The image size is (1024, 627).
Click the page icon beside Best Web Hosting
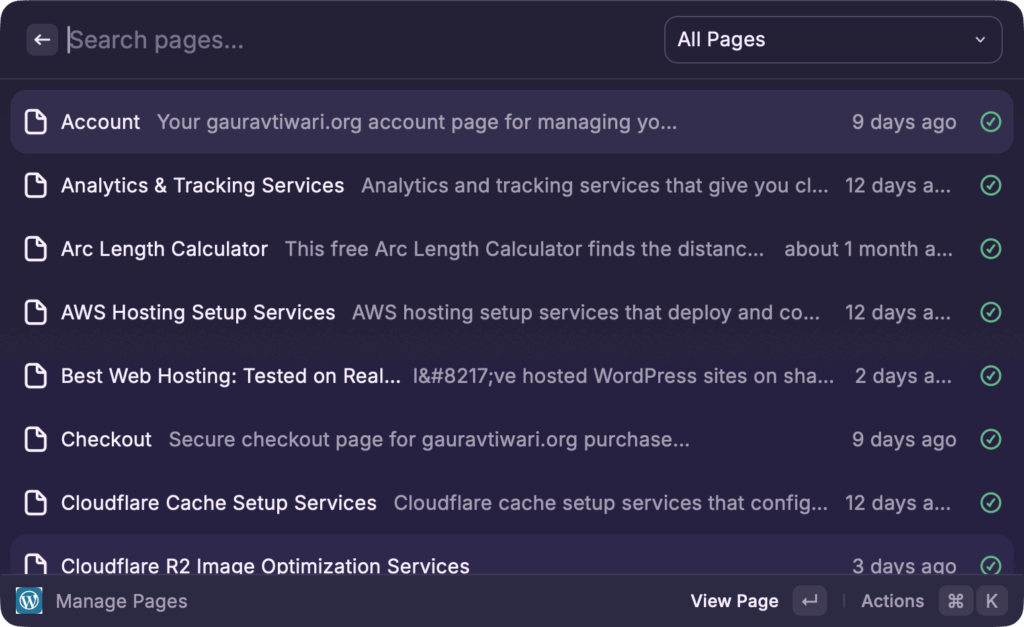tap(35, 375)
